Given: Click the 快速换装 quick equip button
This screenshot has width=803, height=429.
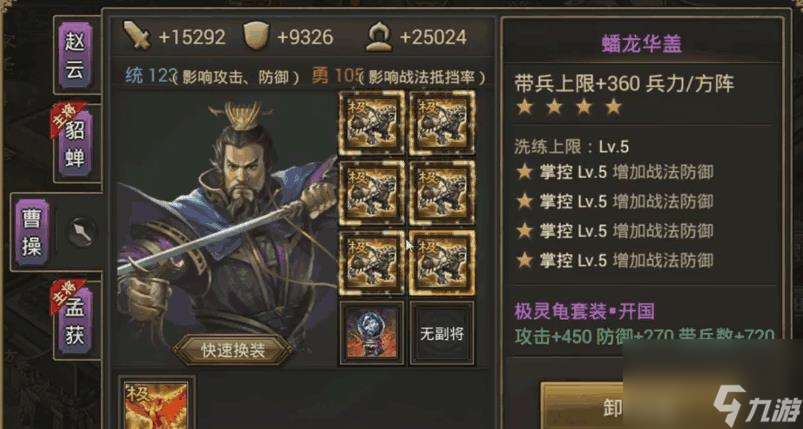Looking at the screenshot, I should (233, 350).
